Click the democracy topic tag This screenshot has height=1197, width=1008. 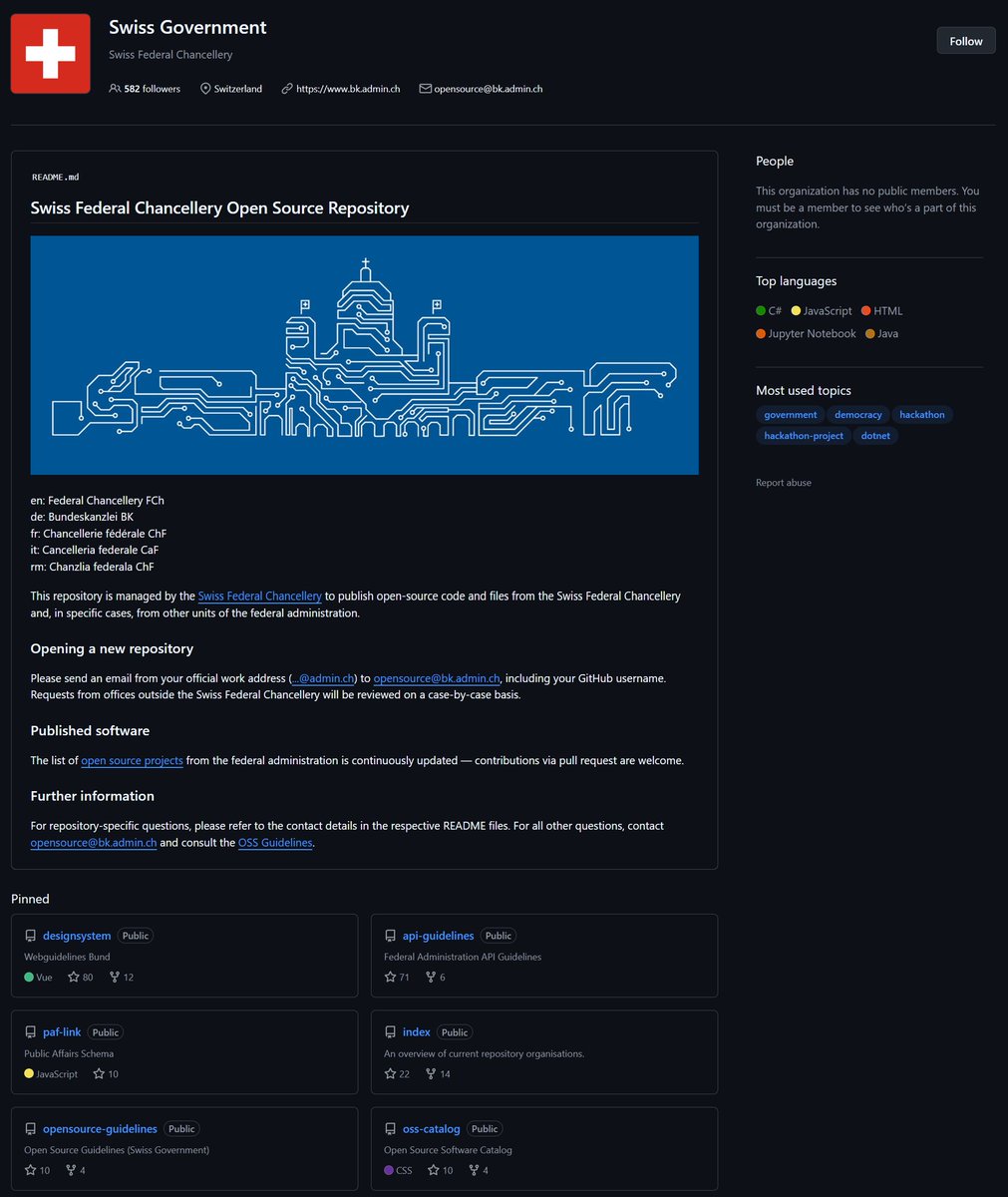(x=858, y=415)
